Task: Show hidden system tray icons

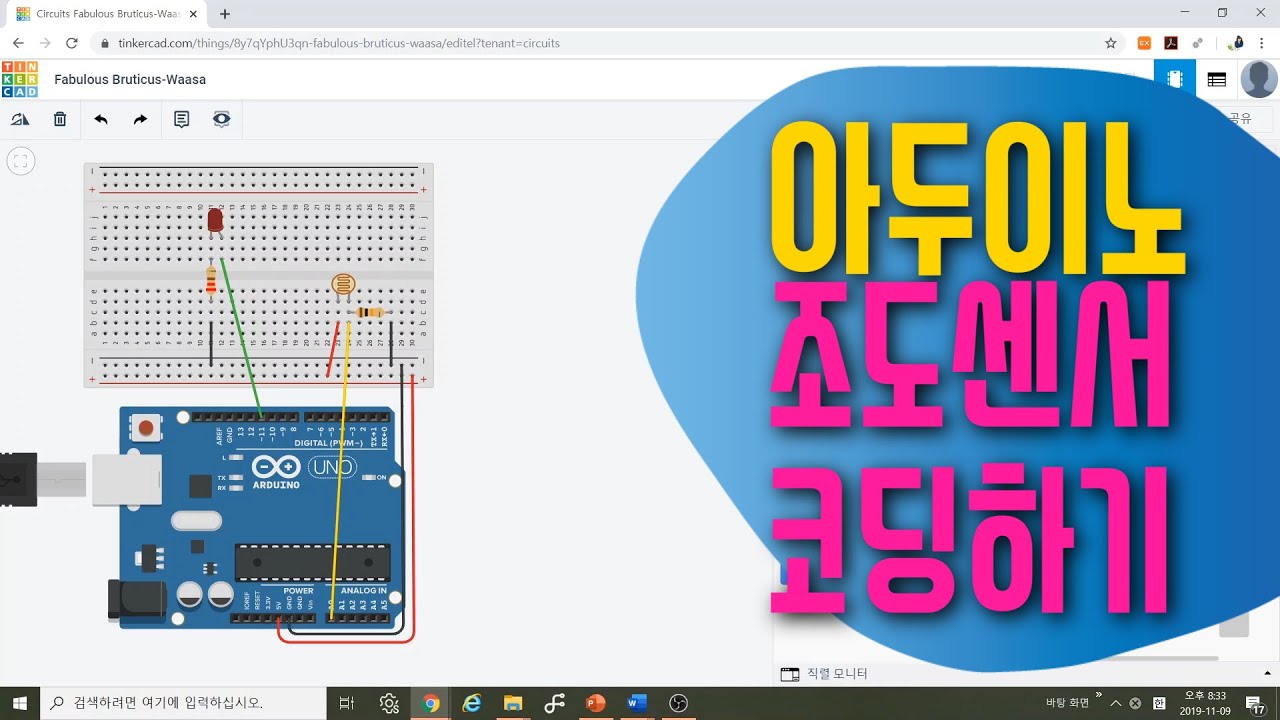Action: coord(1116,703)
